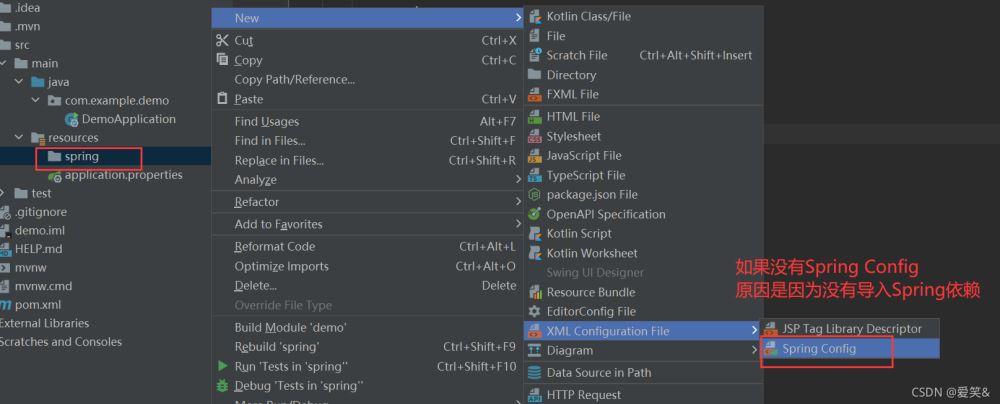
Task: Click the OpenAPI Specification icon
Action: click(534, 214)
